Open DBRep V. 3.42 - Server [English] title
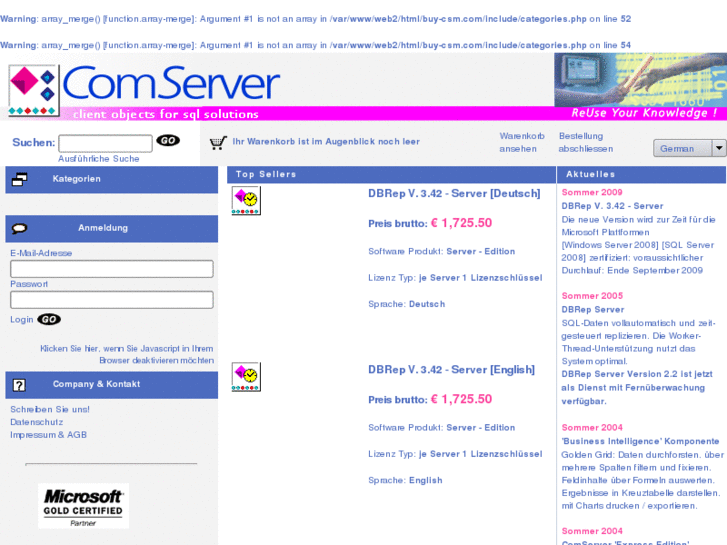Viewport: 727px width, 545px height. click(451, 370)
